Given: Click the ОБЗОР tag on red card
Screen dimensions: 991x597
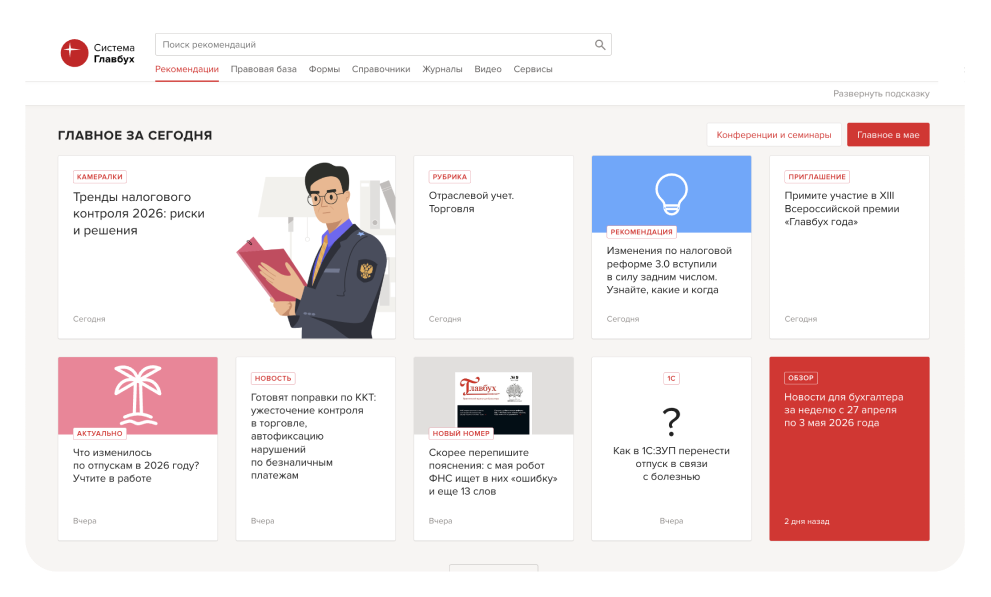Looking at the screenshot, I should (801, 378).
